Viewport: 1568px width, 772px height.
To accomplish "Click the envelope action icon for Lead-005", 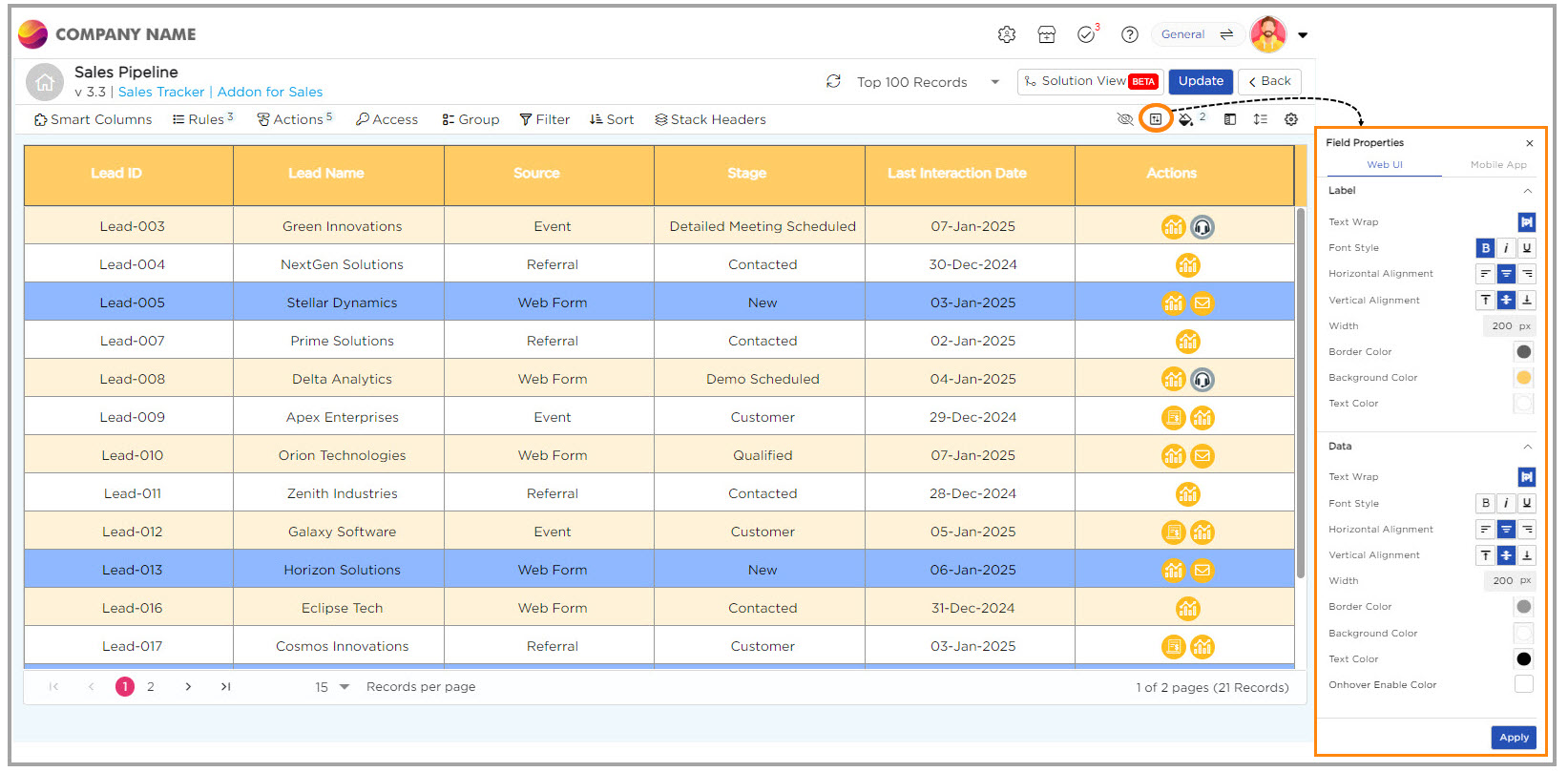I will click(x=1202, y=303).
